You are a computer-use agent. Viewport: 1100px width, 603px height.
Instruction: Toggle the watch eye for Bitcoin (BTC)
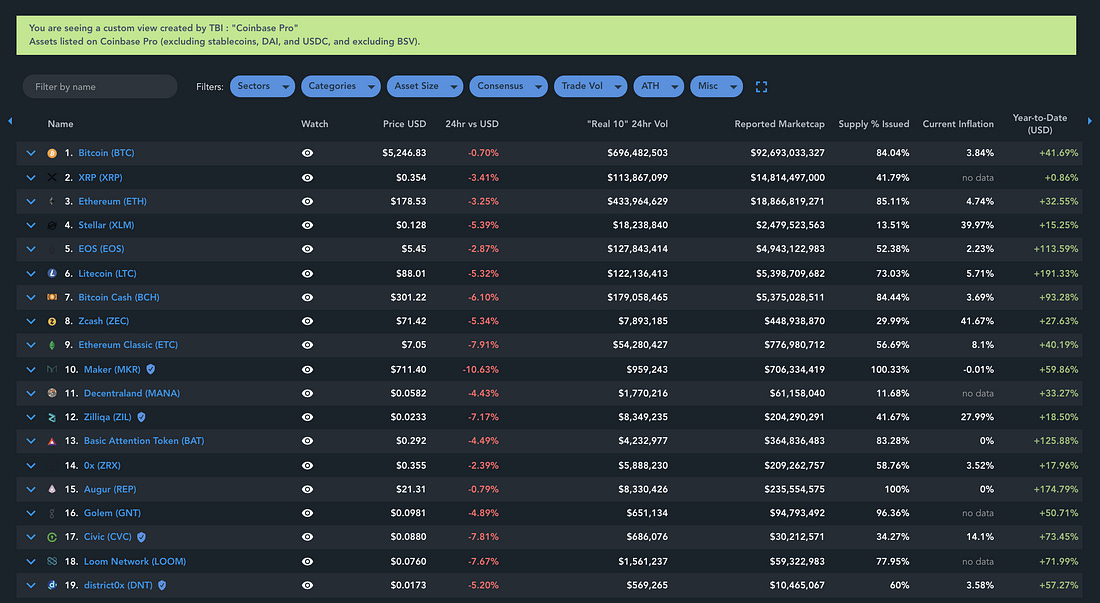[x=307, y=153]
